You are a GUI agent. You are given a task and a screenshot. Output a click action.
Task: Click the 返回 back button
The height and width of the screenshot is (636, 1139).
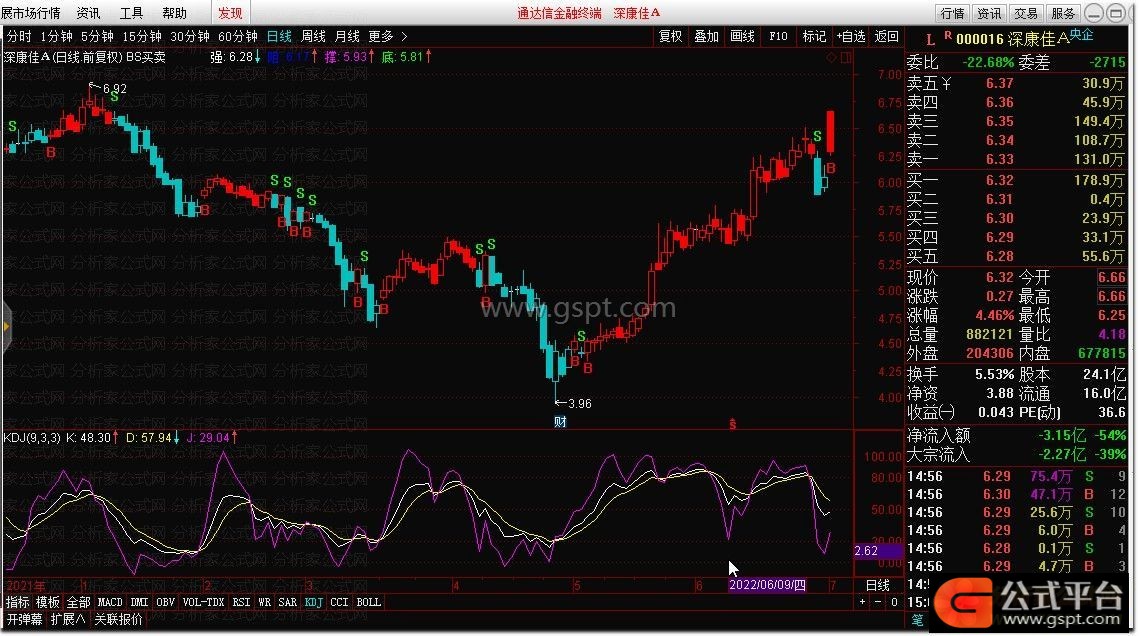pyautogui.click(x=886, y=36)
